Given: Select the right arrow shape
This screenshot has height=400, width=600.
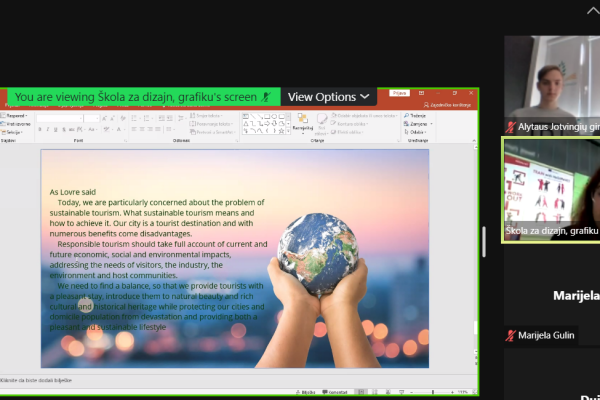Looking at the screenshot, I should (x=267, y=124).
